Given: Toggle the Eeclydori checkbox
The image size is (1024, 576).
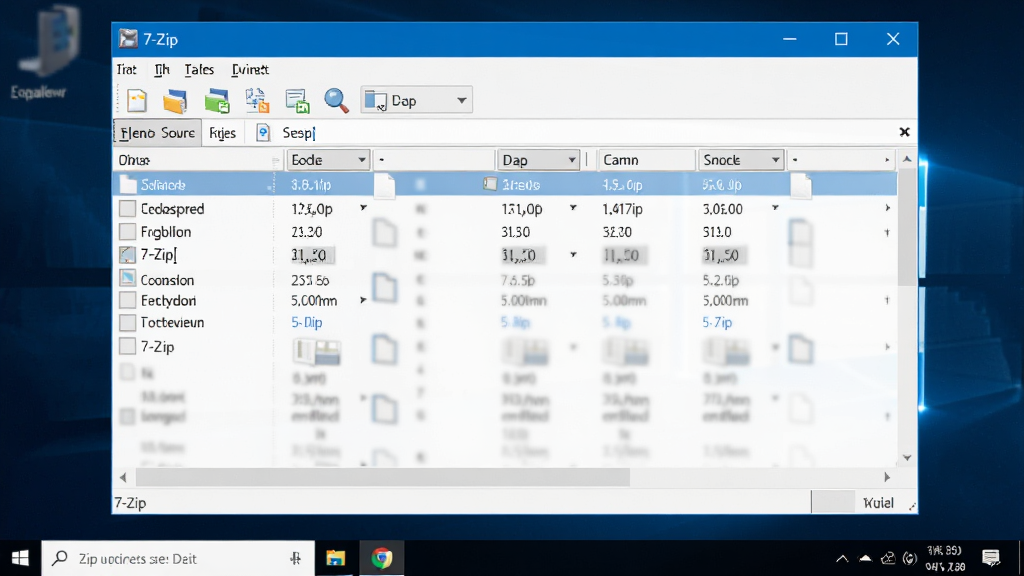Looking at the screenshot, I should [x=127, y=300].
